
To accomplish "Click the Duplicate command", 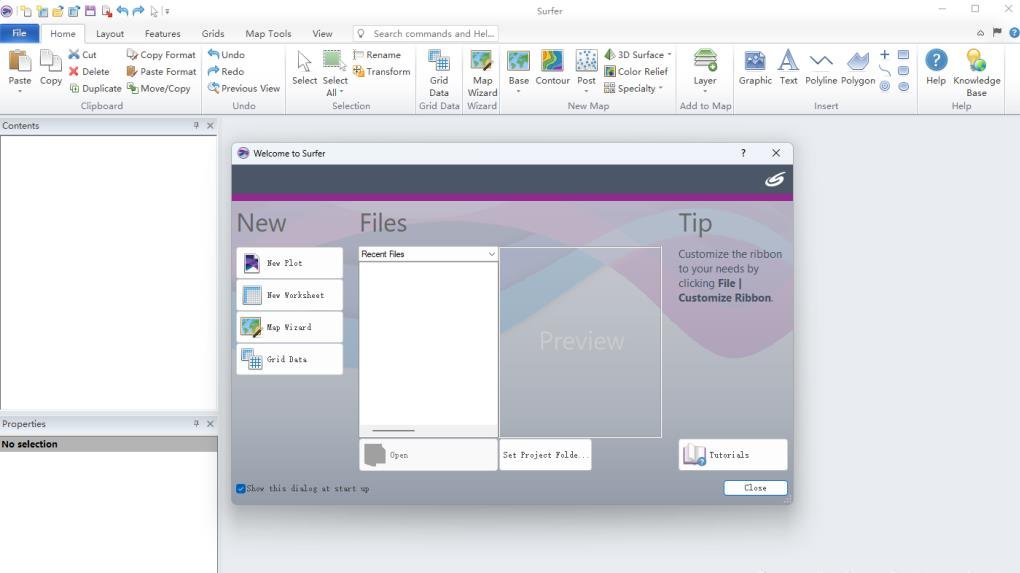I will (95, 88).
